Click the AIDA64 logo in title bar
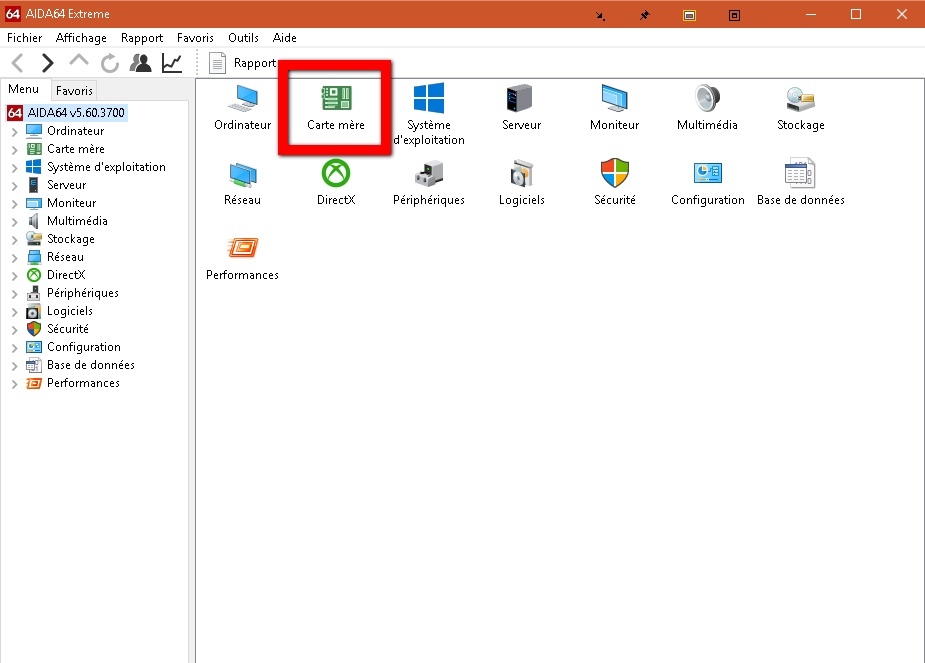Viewport: 925px width, 663px height. pos(13,14)
